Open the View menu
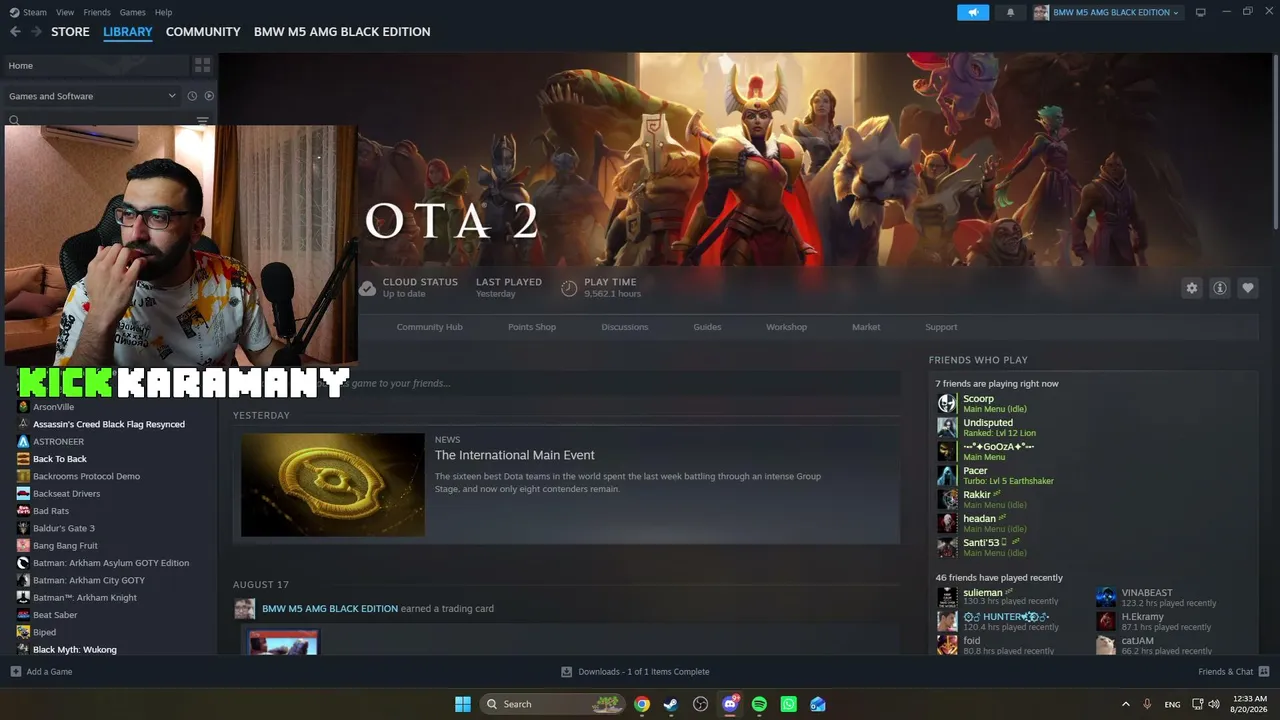This screenshot has width=1280, height=720. click(65, 12)
